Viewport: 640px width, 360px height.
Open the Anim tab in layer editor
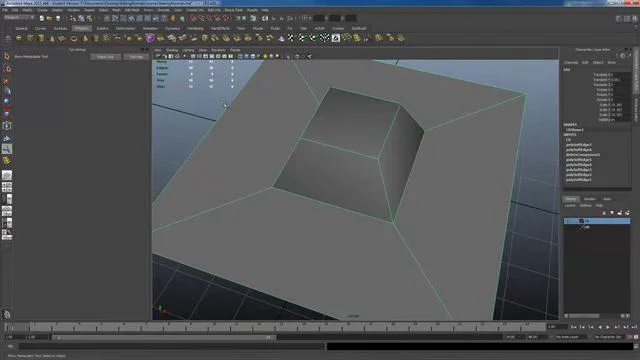click(x=607, y=199)
